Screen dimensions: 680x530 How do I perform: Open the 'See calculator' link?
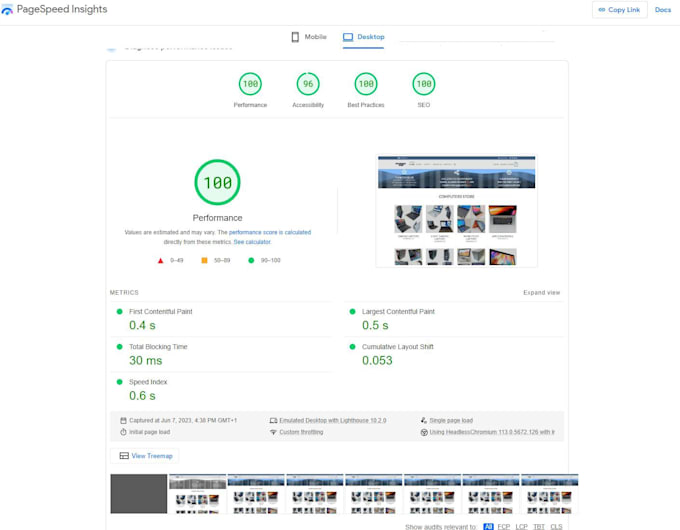(252, 242)
